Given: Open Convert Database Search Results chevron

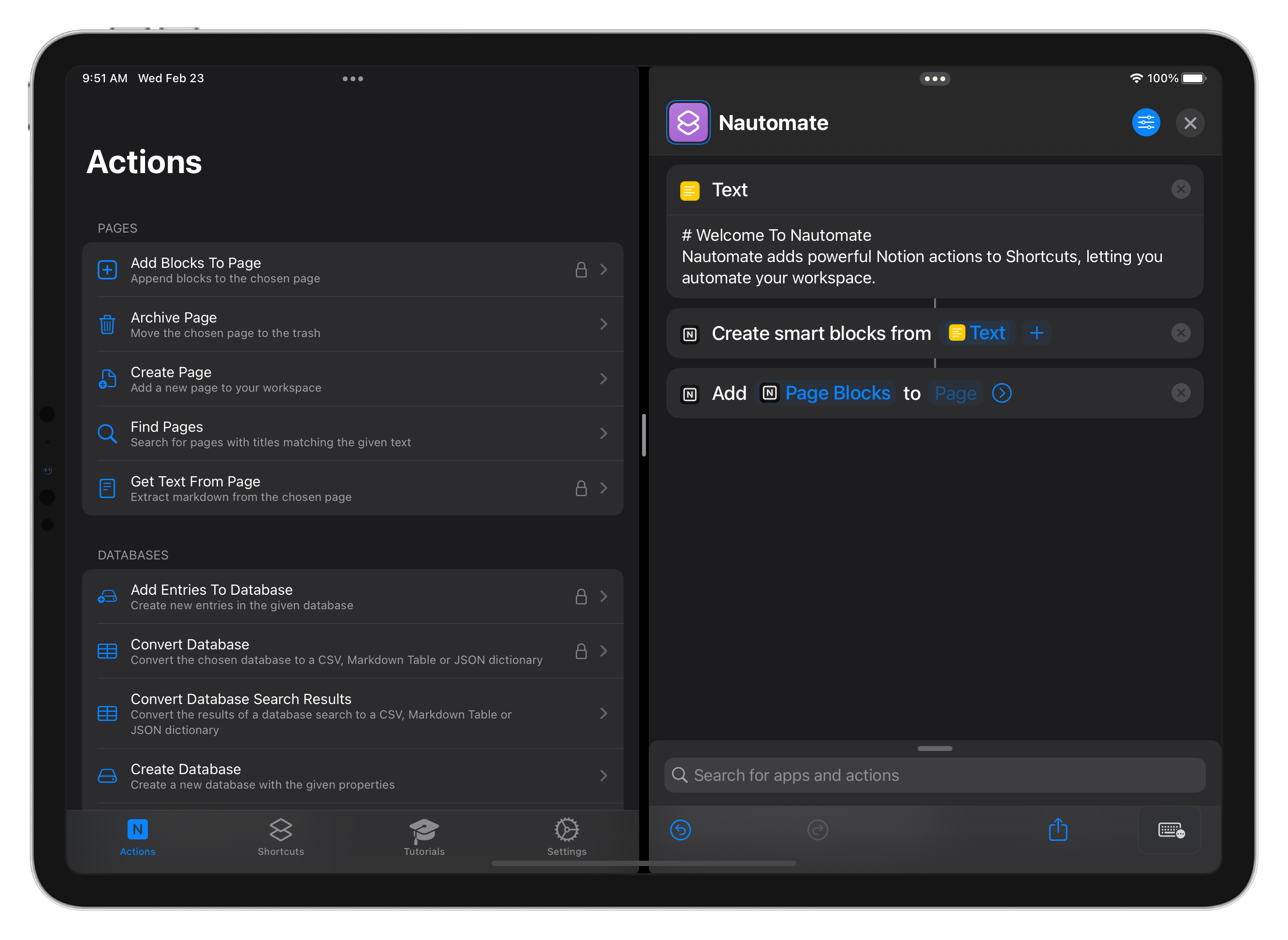Looking at the screenshot, I should pos(603,714).
